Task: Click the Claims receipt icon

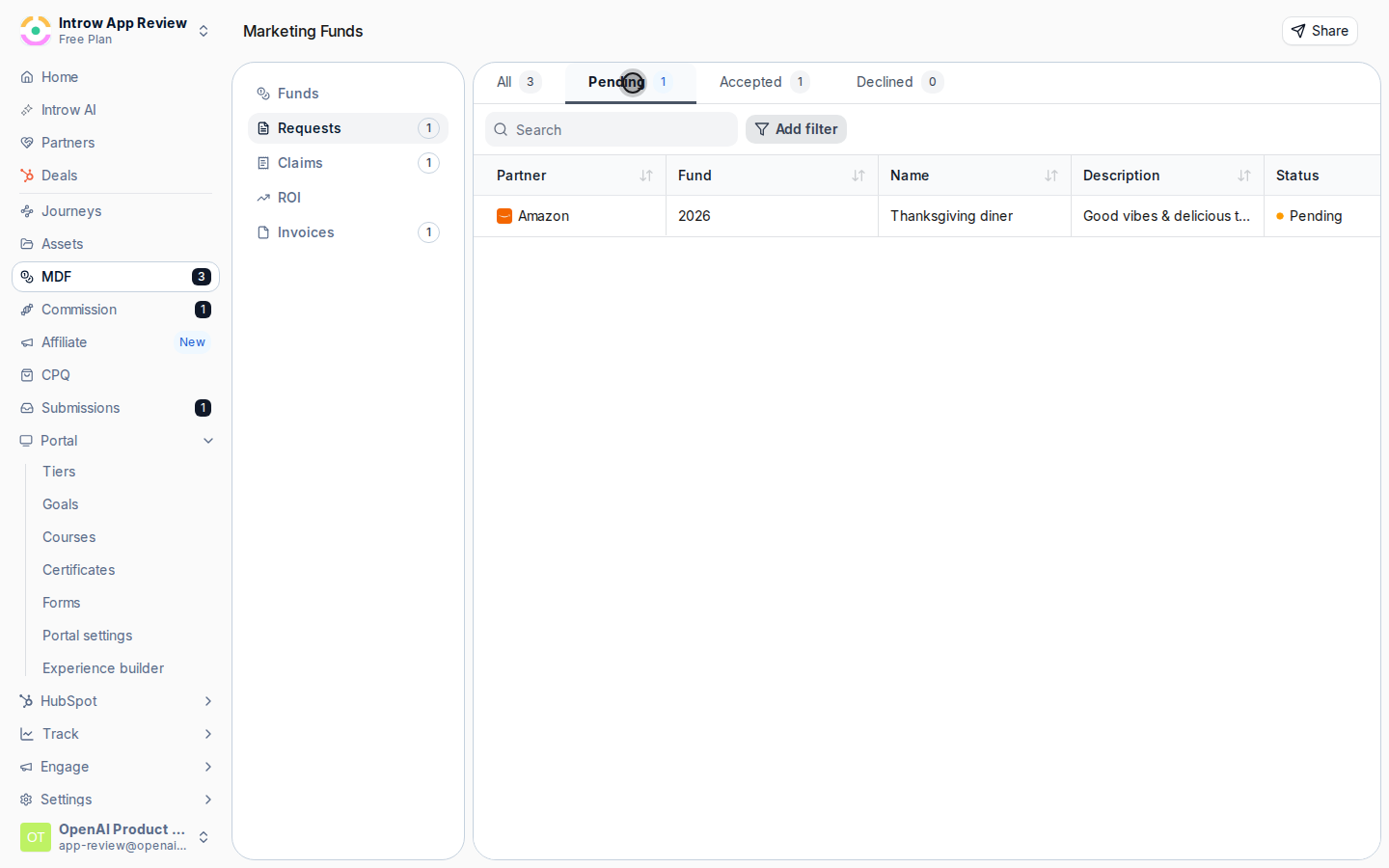Action: click(x=263, y=163)
